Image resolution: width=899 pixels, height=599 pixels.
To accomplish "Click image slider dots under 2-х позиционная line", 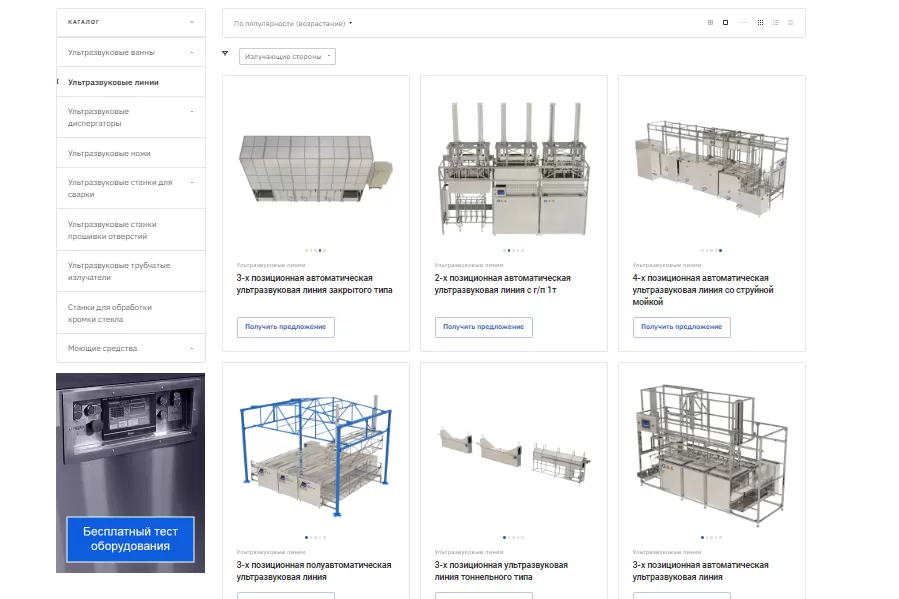I will [x=514, y=250].
